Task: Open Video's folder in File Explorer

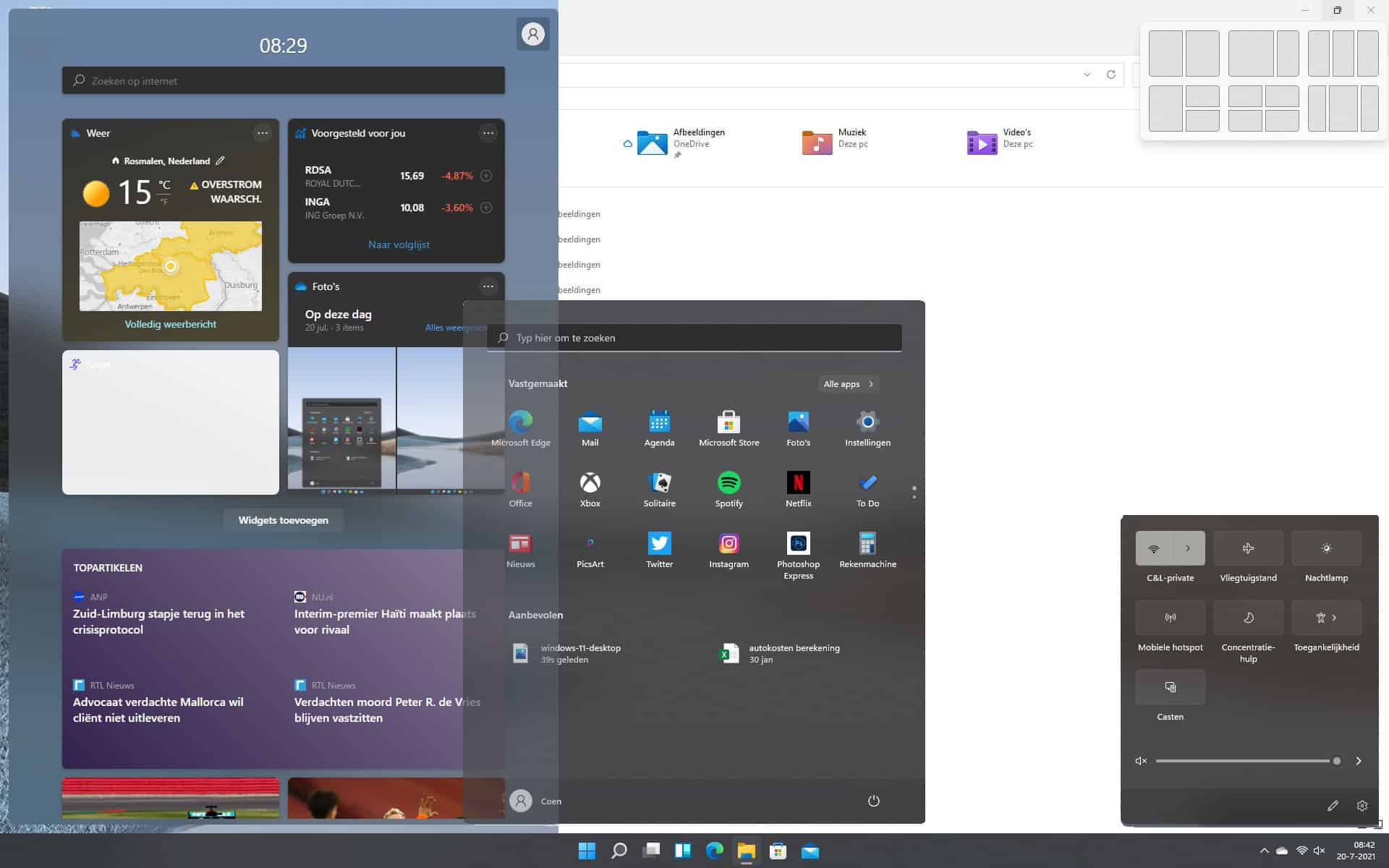Action: [1001, 142]
